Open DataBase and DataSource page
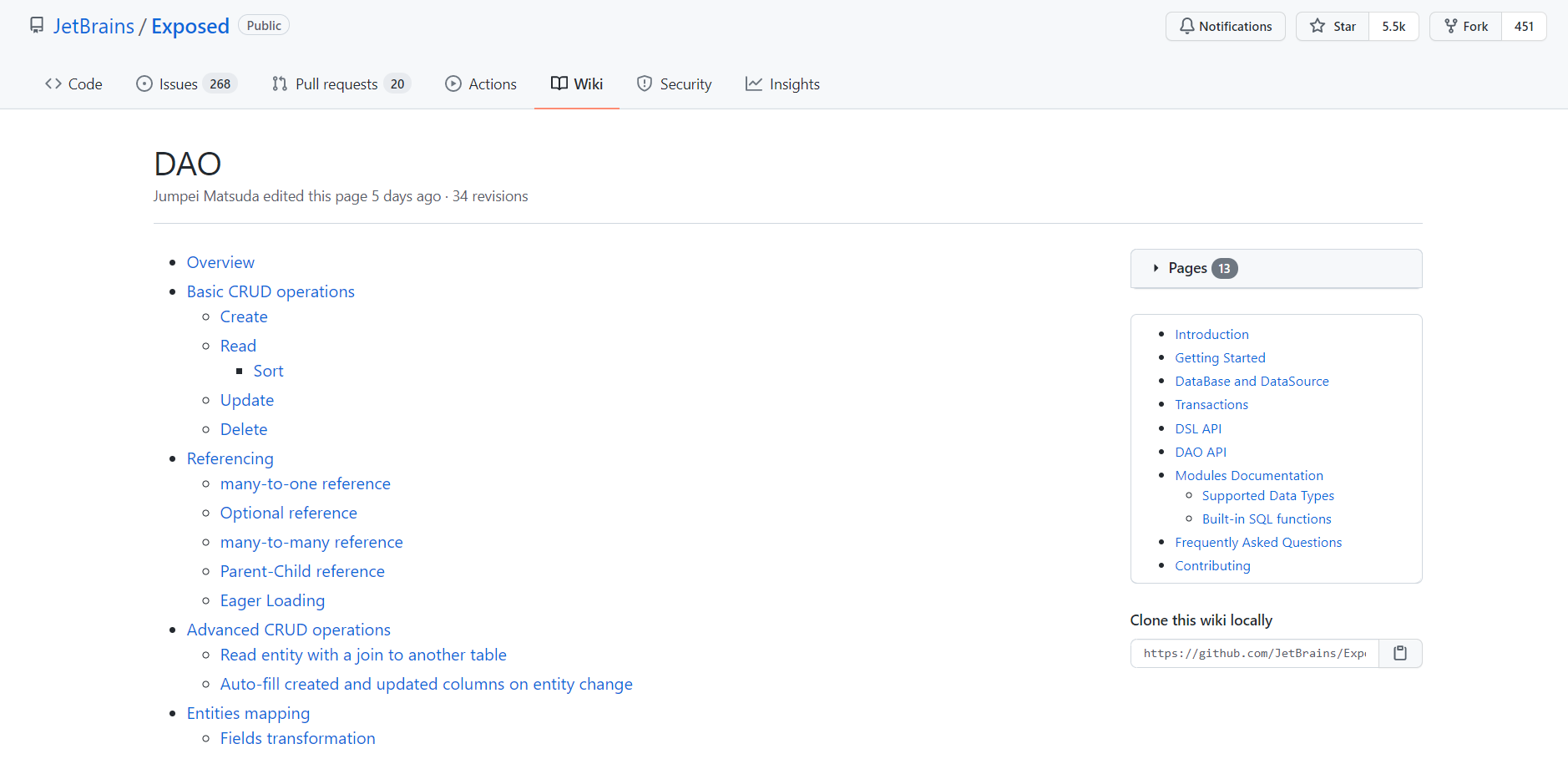1568x764 pixels. tap(1252, 381)
